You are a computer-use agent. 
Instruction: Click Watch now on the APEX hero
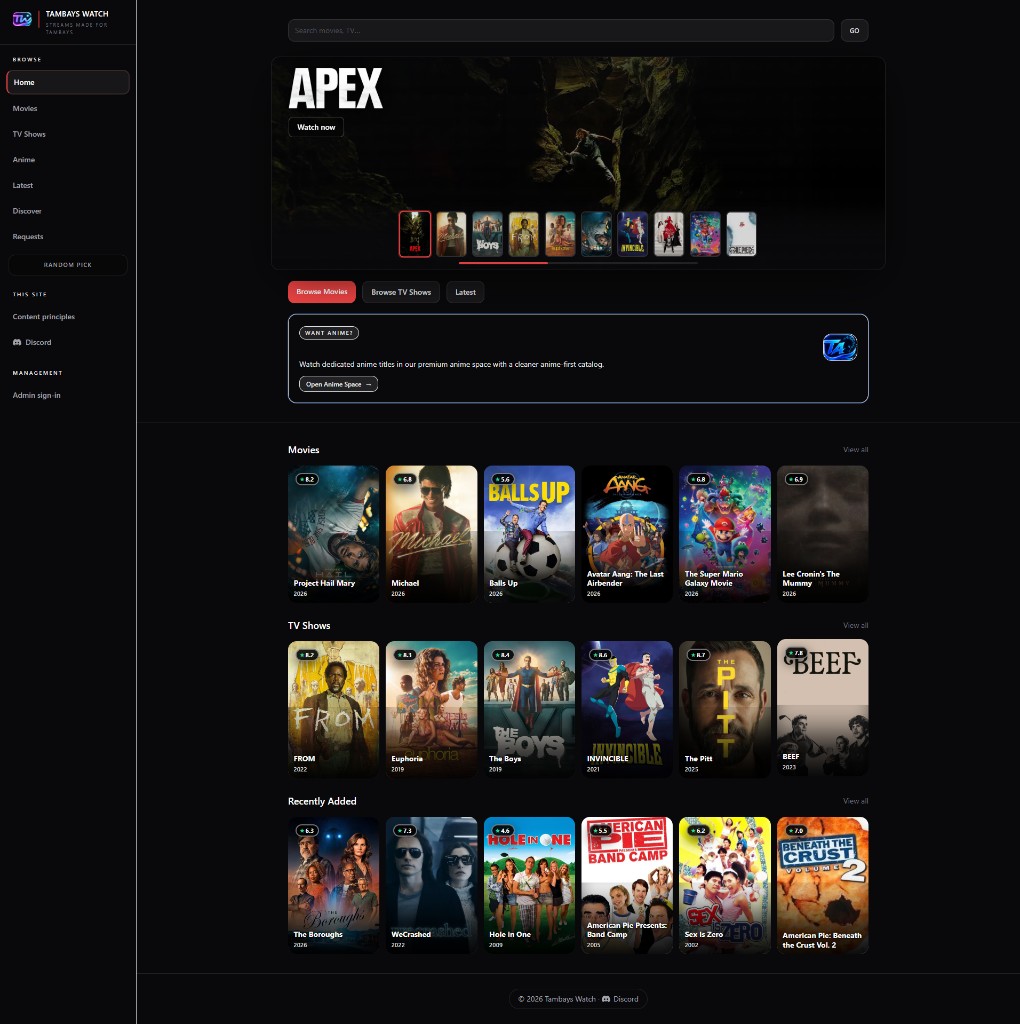(x=316, y=127)
